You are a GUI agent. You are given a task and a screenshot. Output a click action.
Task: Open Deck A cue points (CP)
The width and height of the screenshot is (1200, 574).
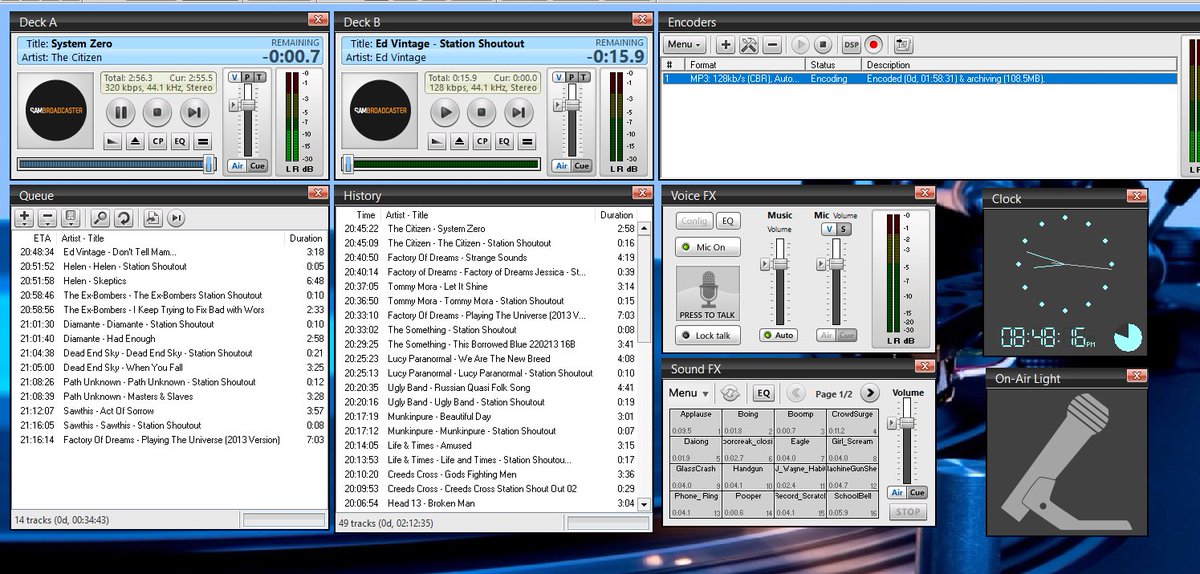point(158,142)
